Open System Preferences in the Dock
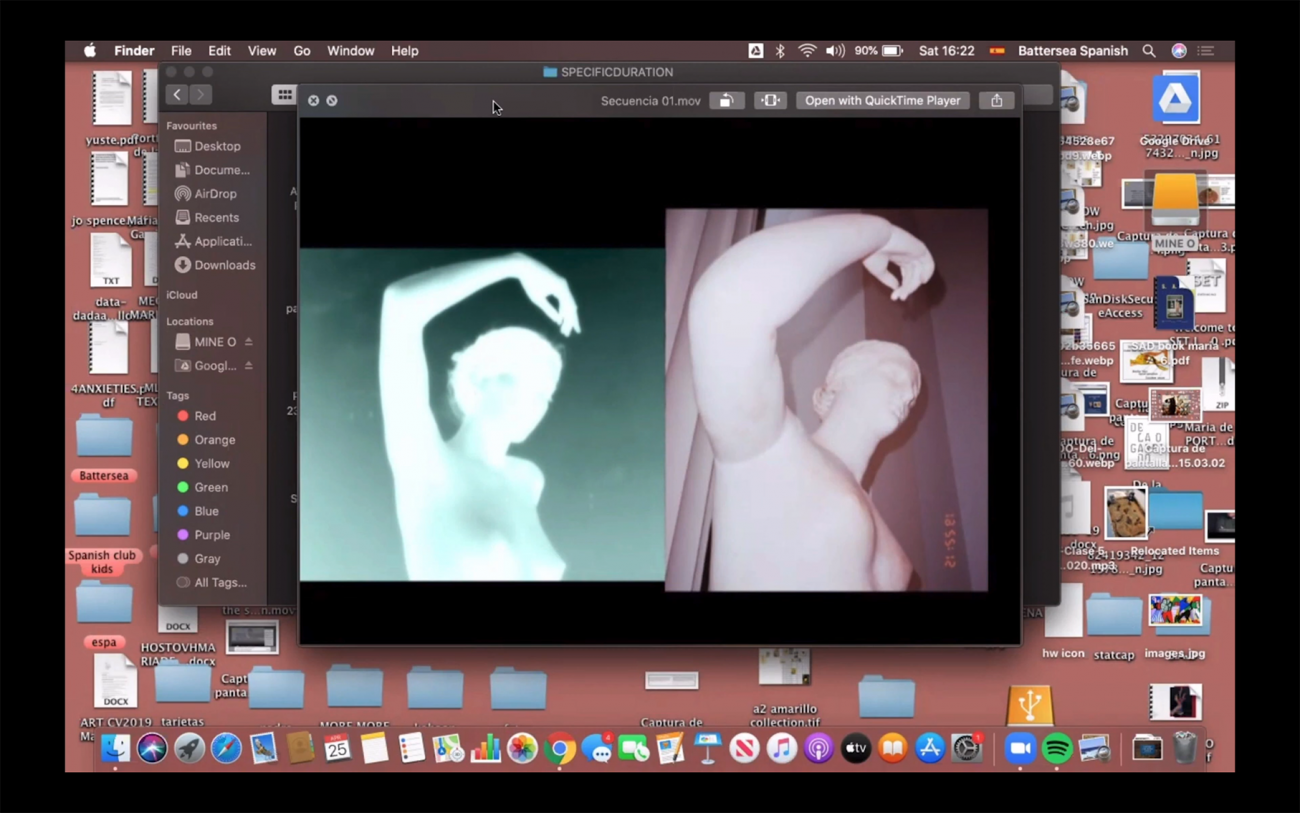Image resolution: width=1300 pixels, height=813 pixels. pyautogui.click(x=967, y=748)
